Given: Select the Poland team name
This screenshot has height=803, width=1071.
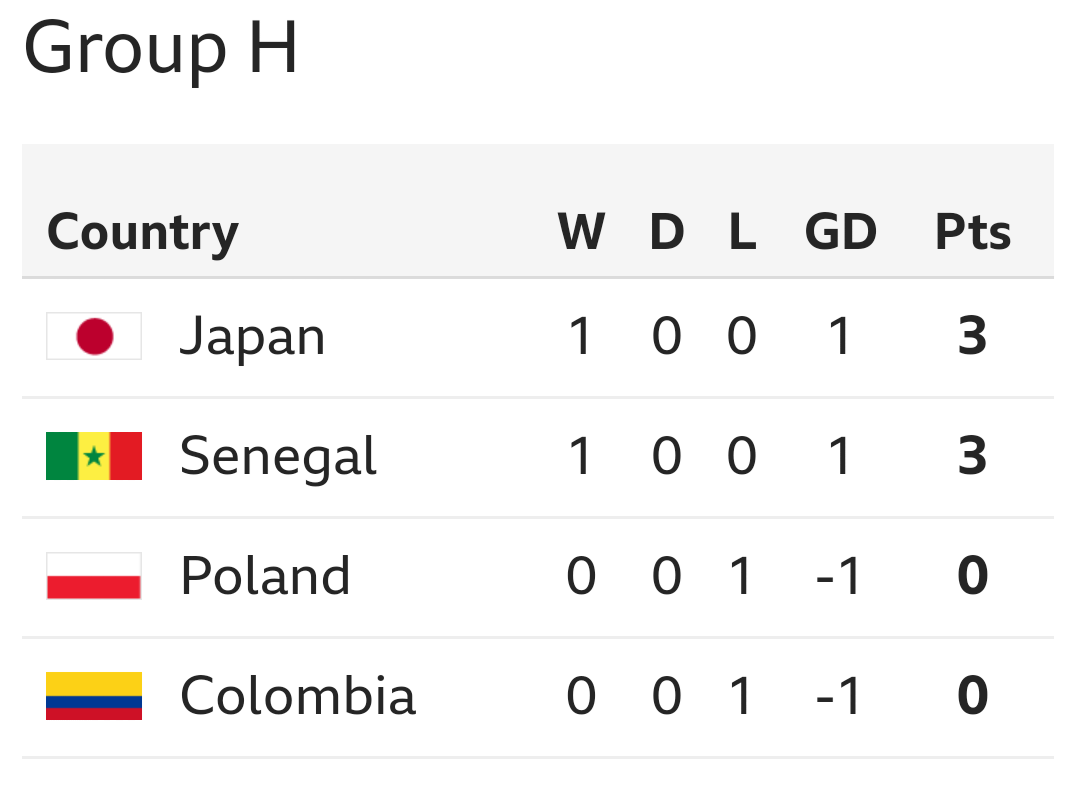Looking at the screenshot, I should (265, 577).
